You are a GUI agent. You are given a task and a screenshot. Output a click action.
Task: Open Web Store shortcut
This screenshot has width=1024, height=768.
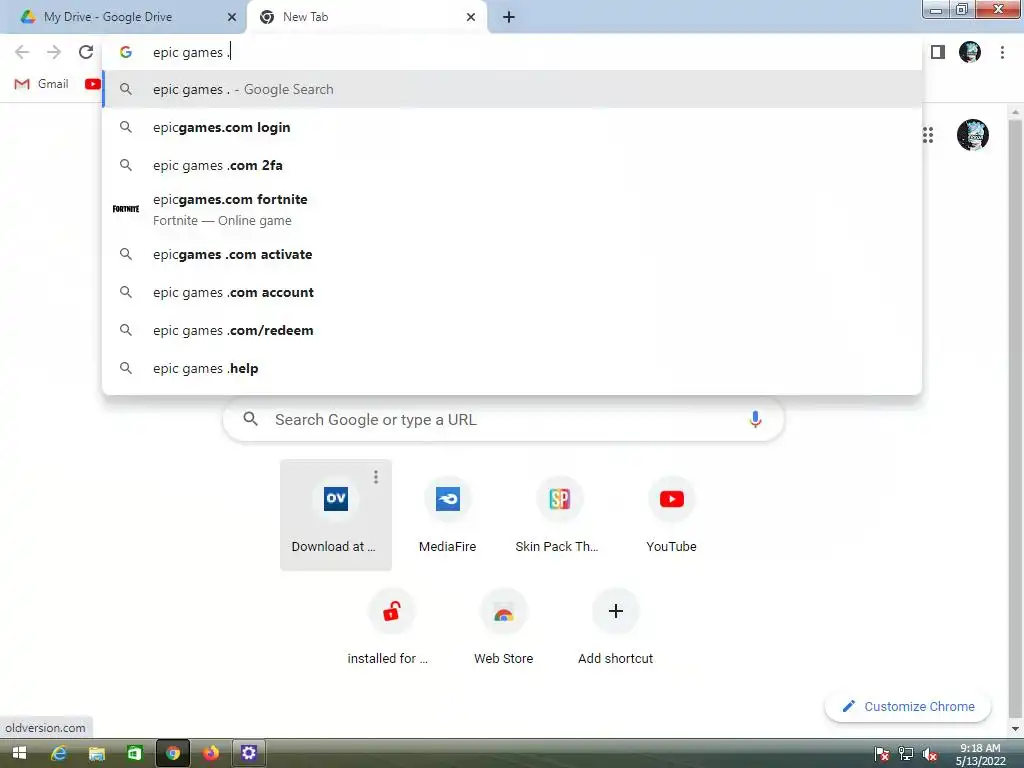tap(504, 627)
